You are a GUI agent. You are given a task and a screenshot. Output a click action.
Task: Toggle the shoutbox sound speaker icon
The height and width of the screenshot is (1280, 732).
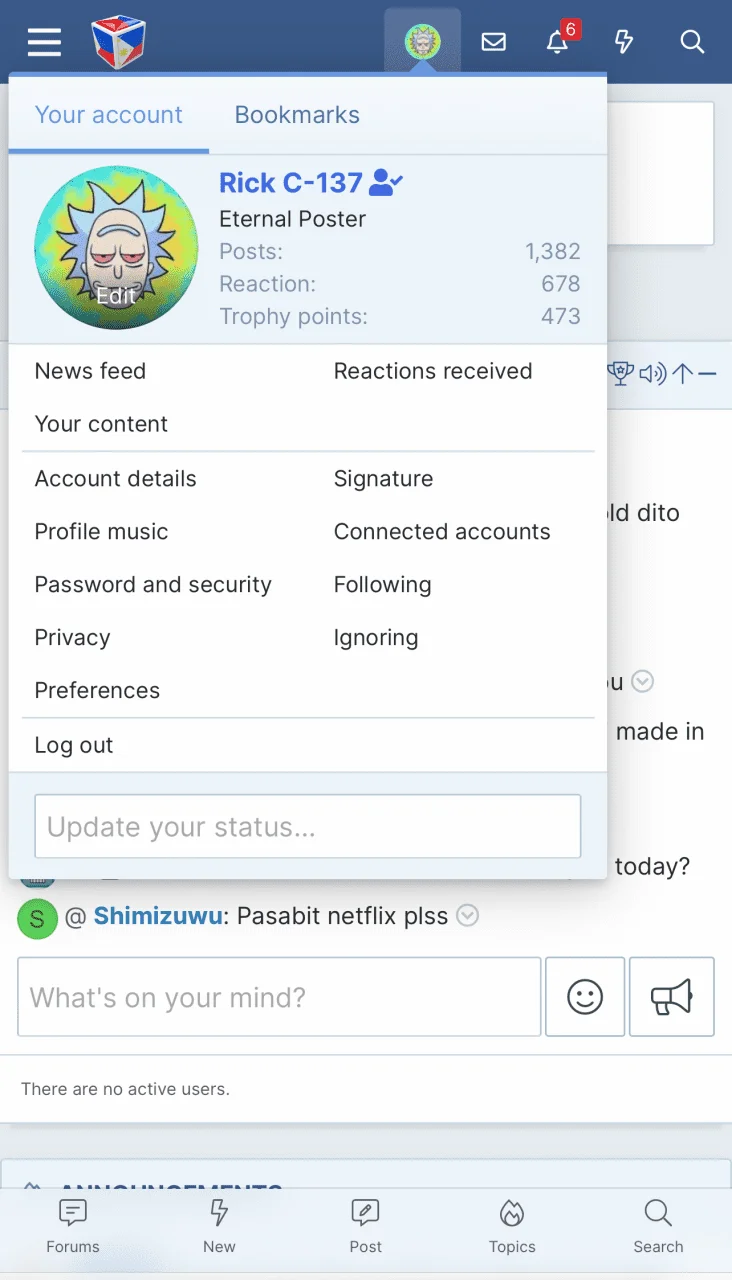[x=652, y=374]
